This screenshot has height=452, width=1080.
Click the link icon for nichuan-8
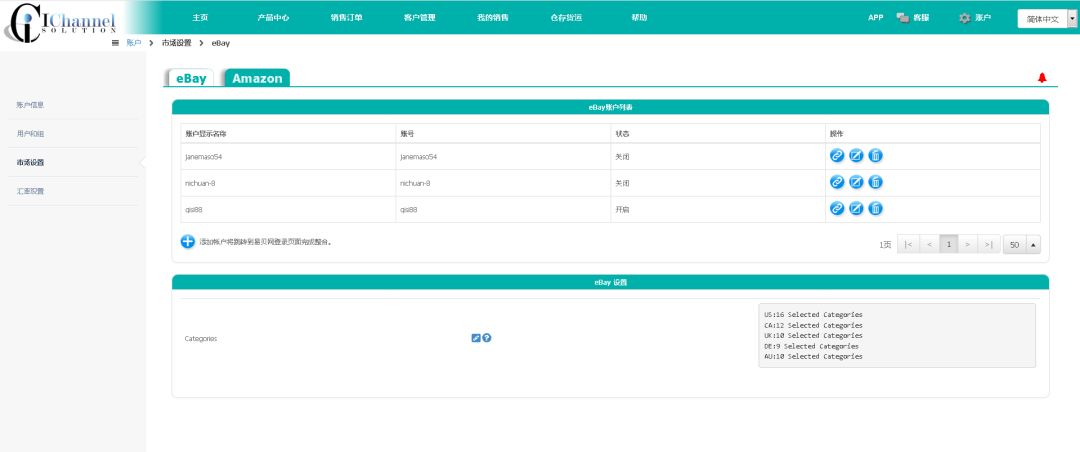837,183
